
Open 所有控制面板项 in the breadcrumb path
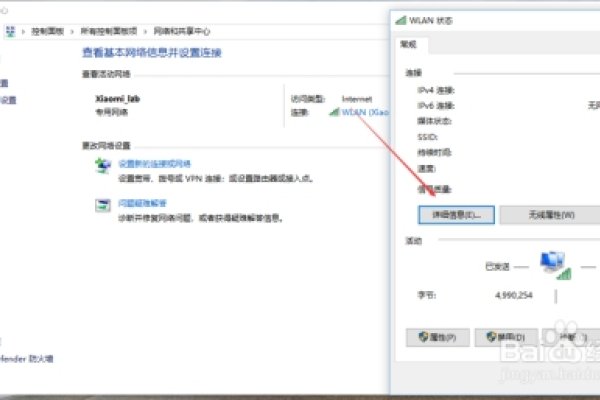[109, 31]
